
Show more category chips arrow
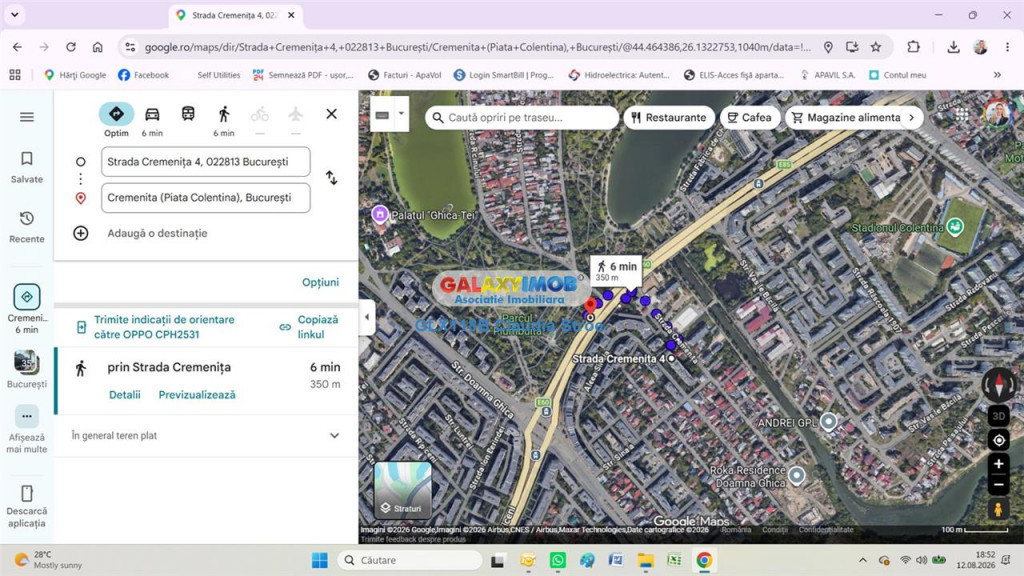pos(912,118)
